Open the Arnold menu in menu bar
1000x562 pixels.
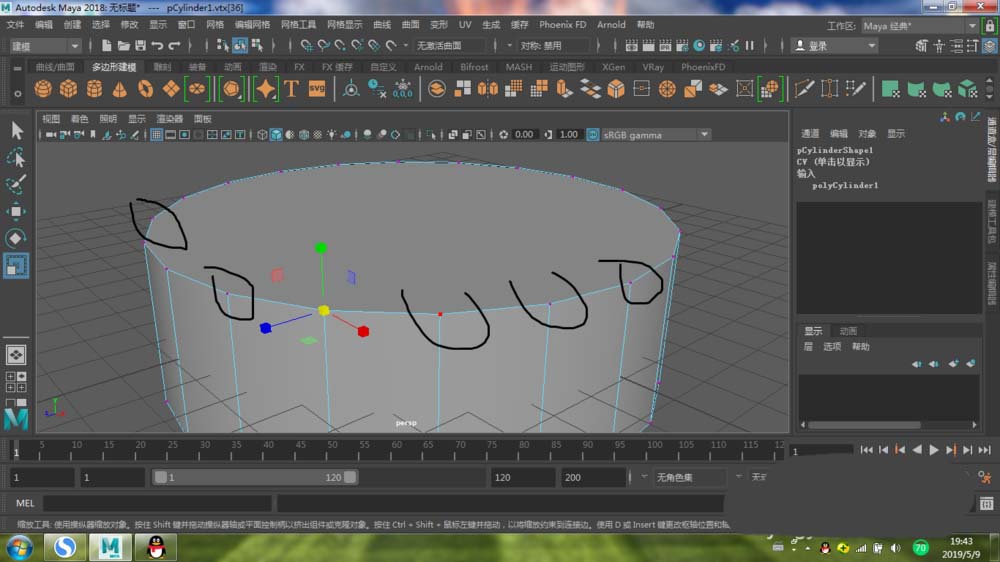point(611,24)
